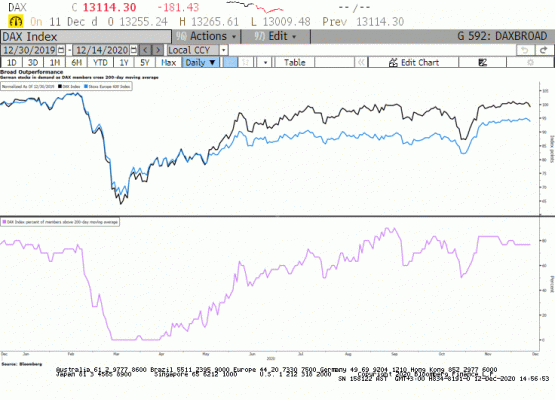Image resolution: width=555 pixels, height=400 pixels.
Task: Expand the Local CCY currency dropdown
Action: [223, 50]
